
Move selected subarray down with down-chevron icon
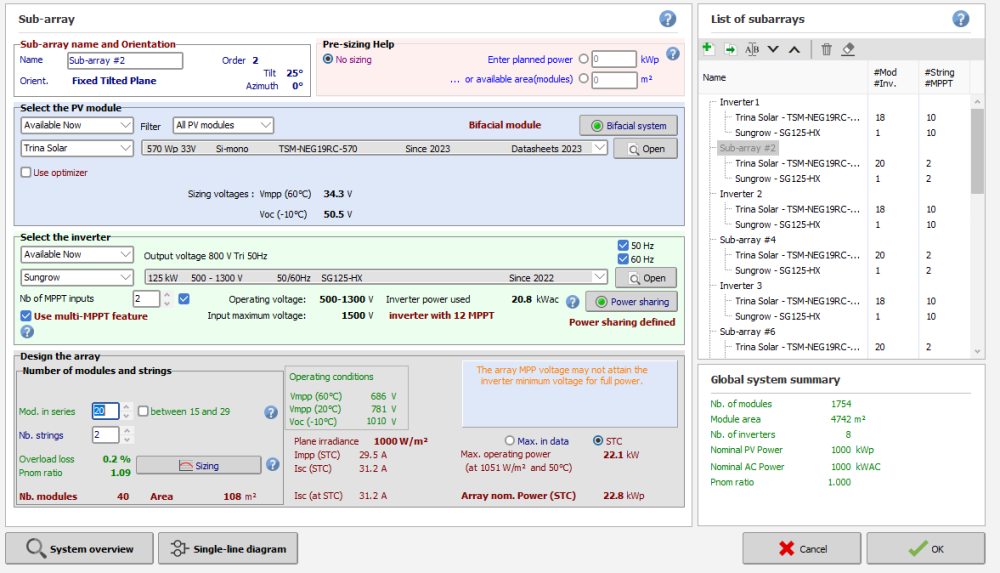tap(773, 48)
